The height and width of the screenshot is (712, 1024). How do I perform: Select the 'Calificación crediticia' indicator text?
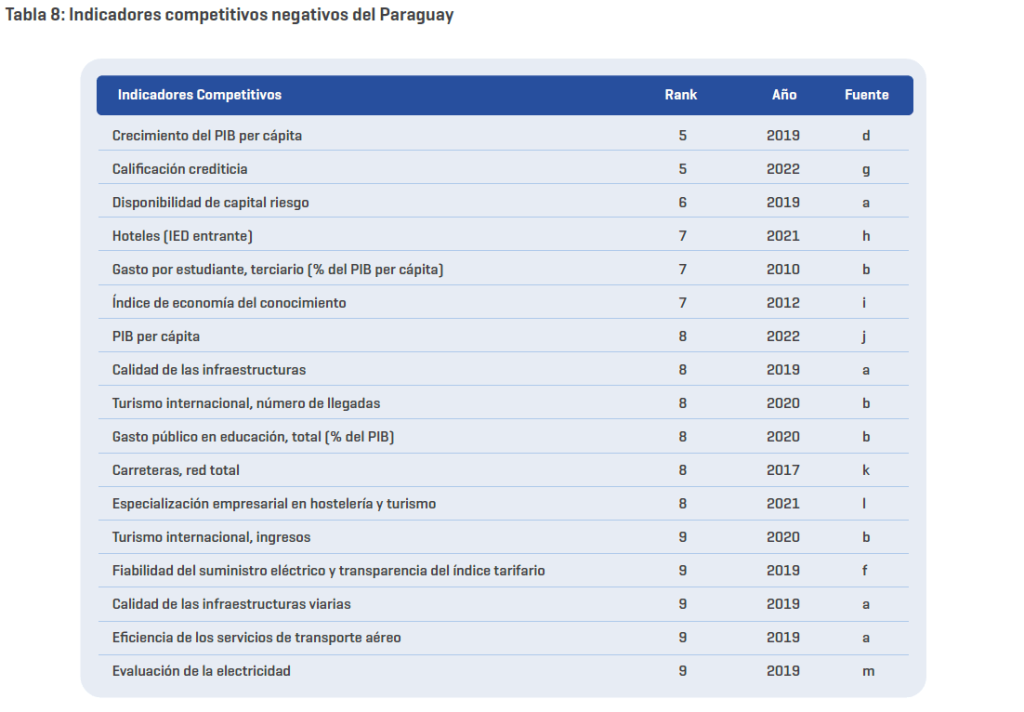coord(180,169)
